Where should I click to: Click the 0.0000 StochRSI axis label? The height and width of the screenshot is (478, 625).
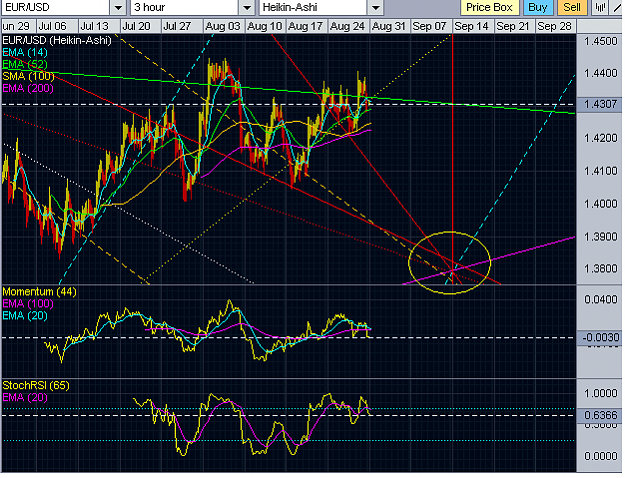pos(600,456)
